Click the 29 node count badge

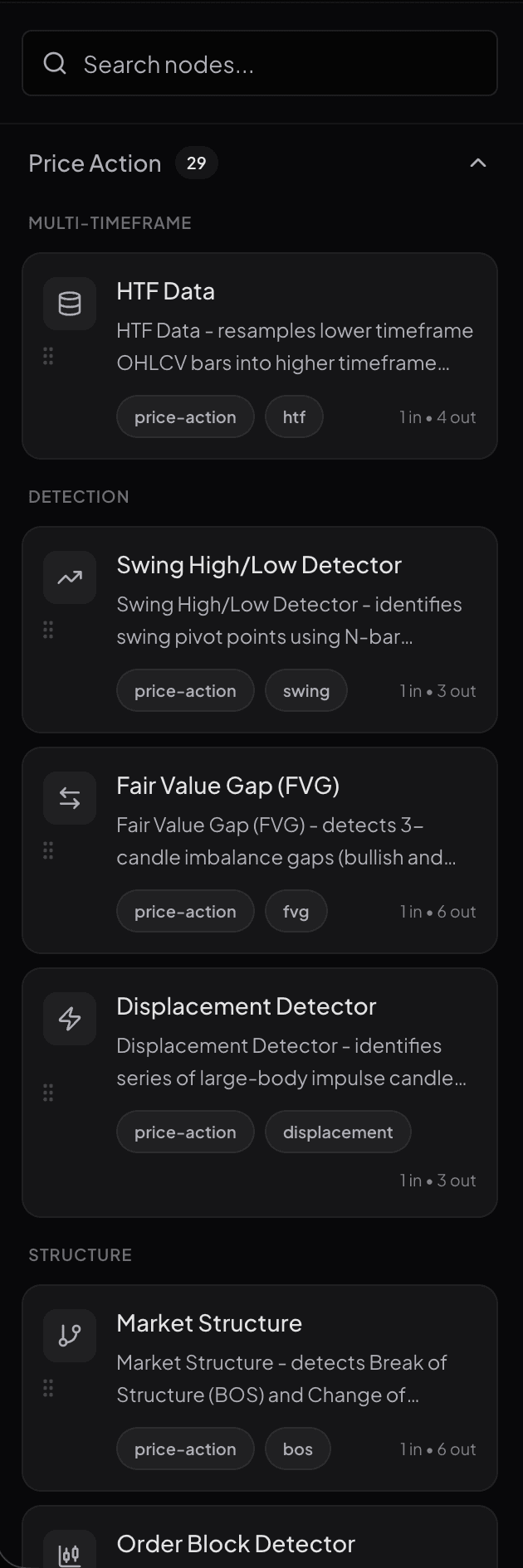pyautogui.click(x=197, y=163)
